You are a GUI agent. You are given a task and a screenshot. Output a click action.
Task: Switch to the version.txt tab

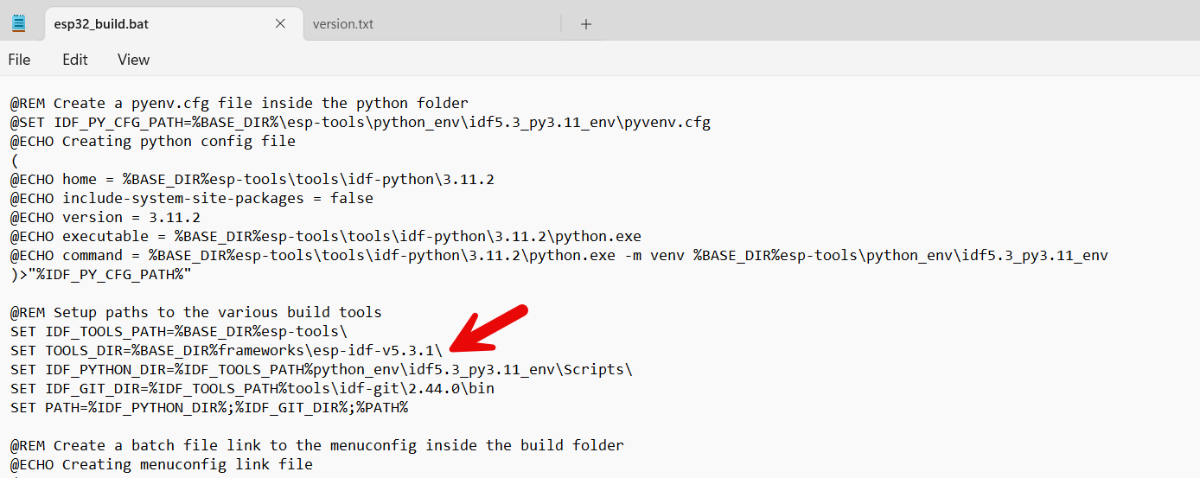(x=343, y=24)
